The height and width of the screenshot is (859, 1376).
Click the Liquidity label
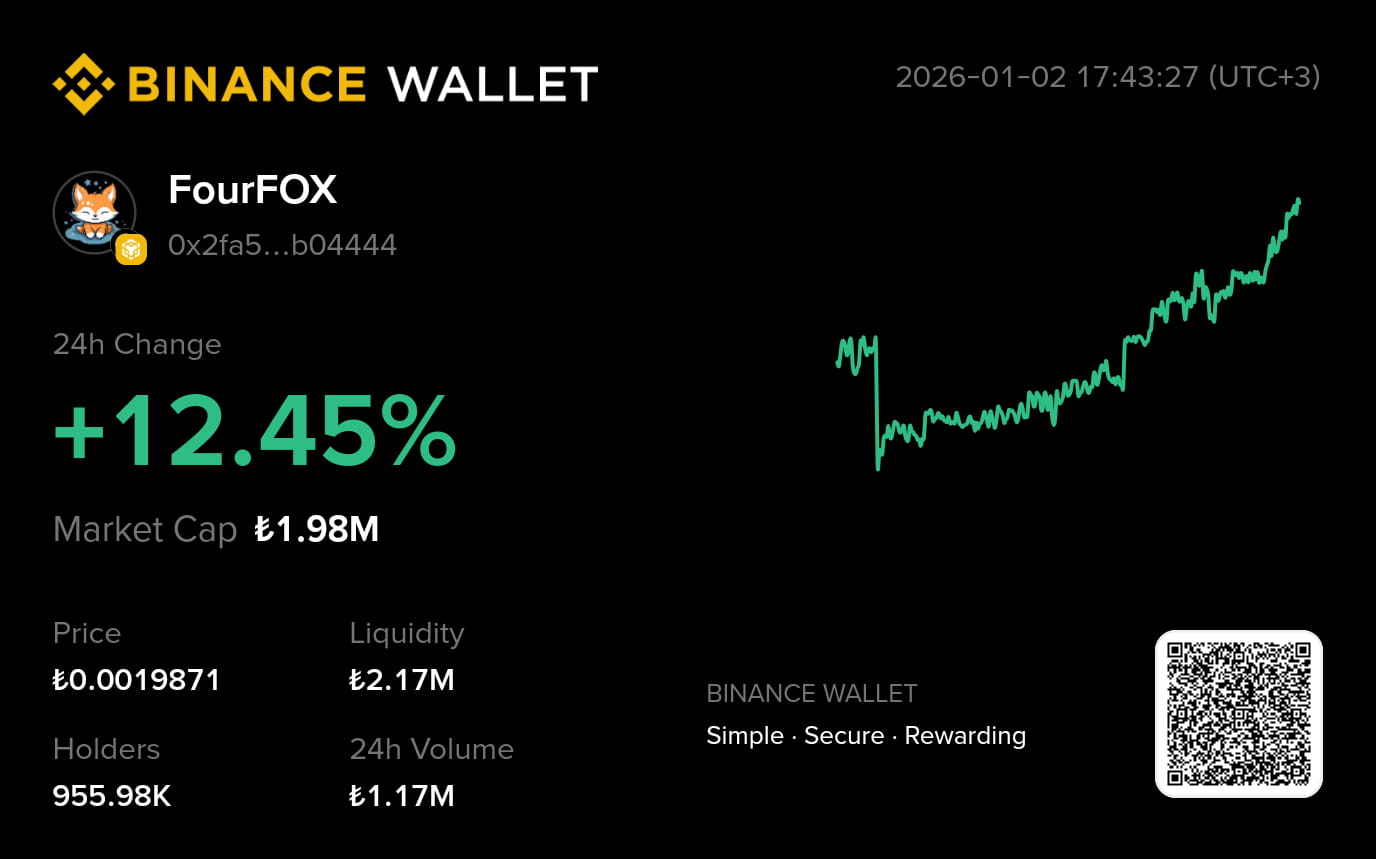click(x=406, y=633)
